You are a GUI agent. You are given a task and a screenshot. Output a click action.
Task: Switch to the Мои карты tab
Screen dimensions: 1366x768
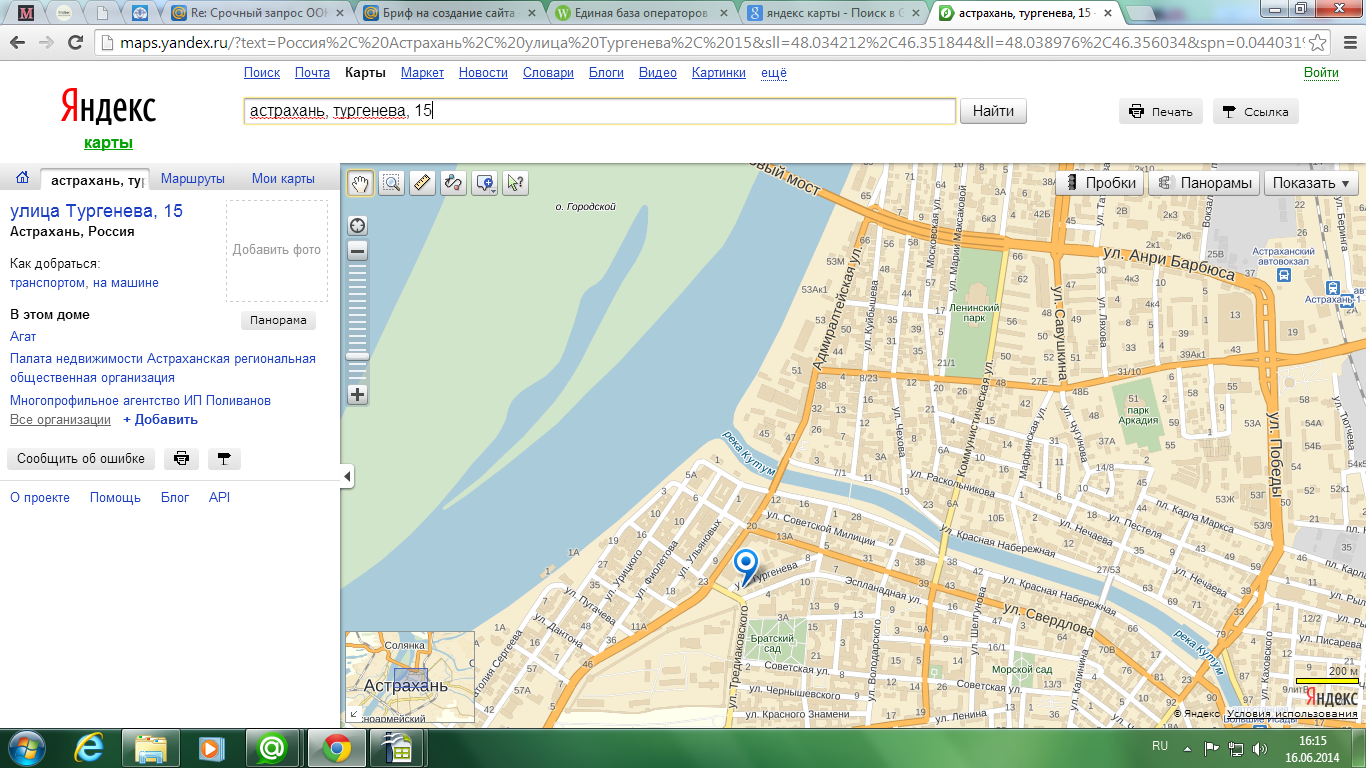pos(283,179)
